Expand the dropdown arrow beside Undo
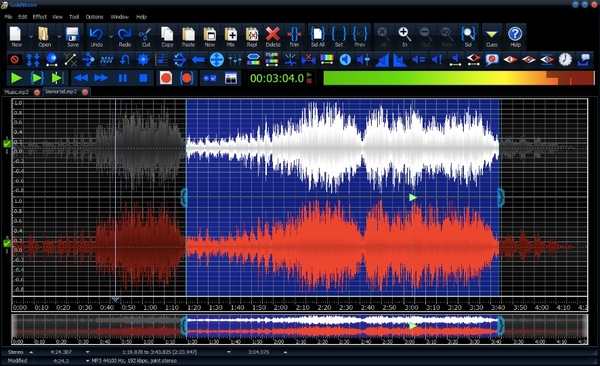The width and height of the screenshot is (600, 366). pos(111,36)
